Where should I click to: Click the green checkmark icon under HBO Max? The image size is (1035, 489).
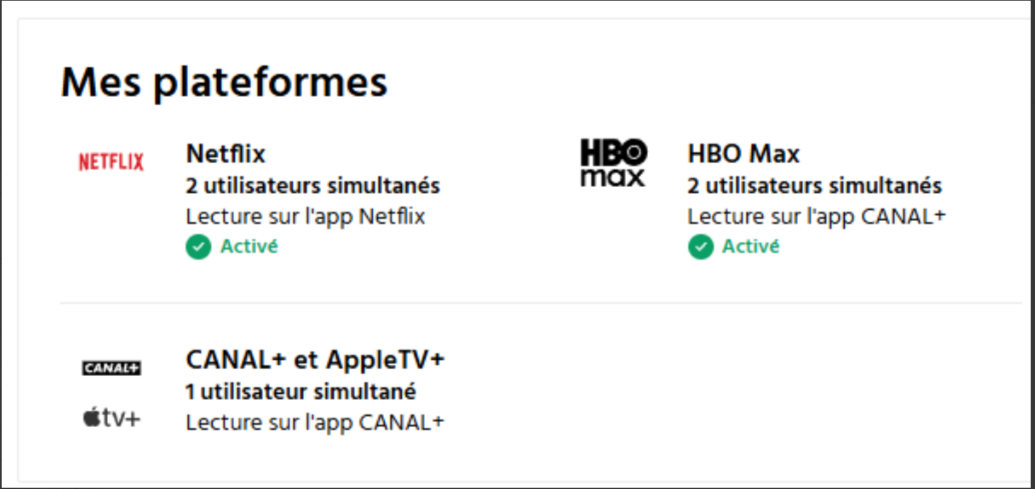tap(700, 247)
